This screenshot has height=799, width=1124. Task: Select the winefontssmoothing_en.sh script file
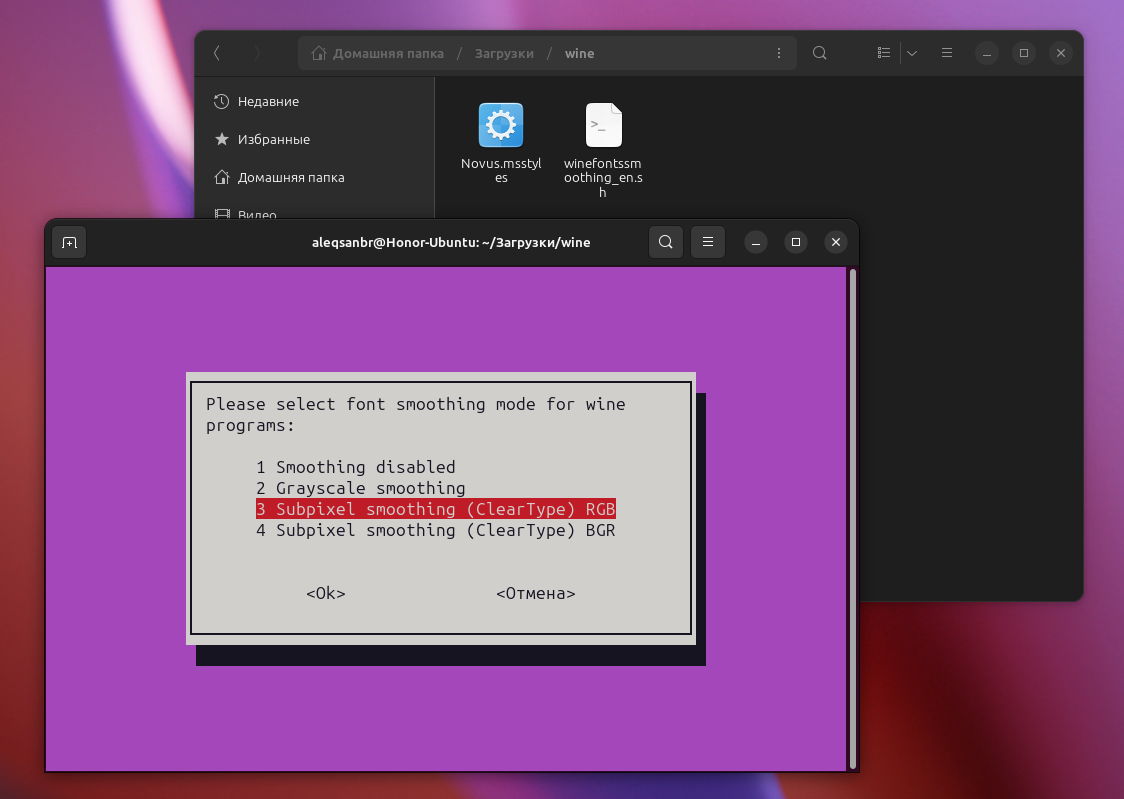(x=603, y=126)
